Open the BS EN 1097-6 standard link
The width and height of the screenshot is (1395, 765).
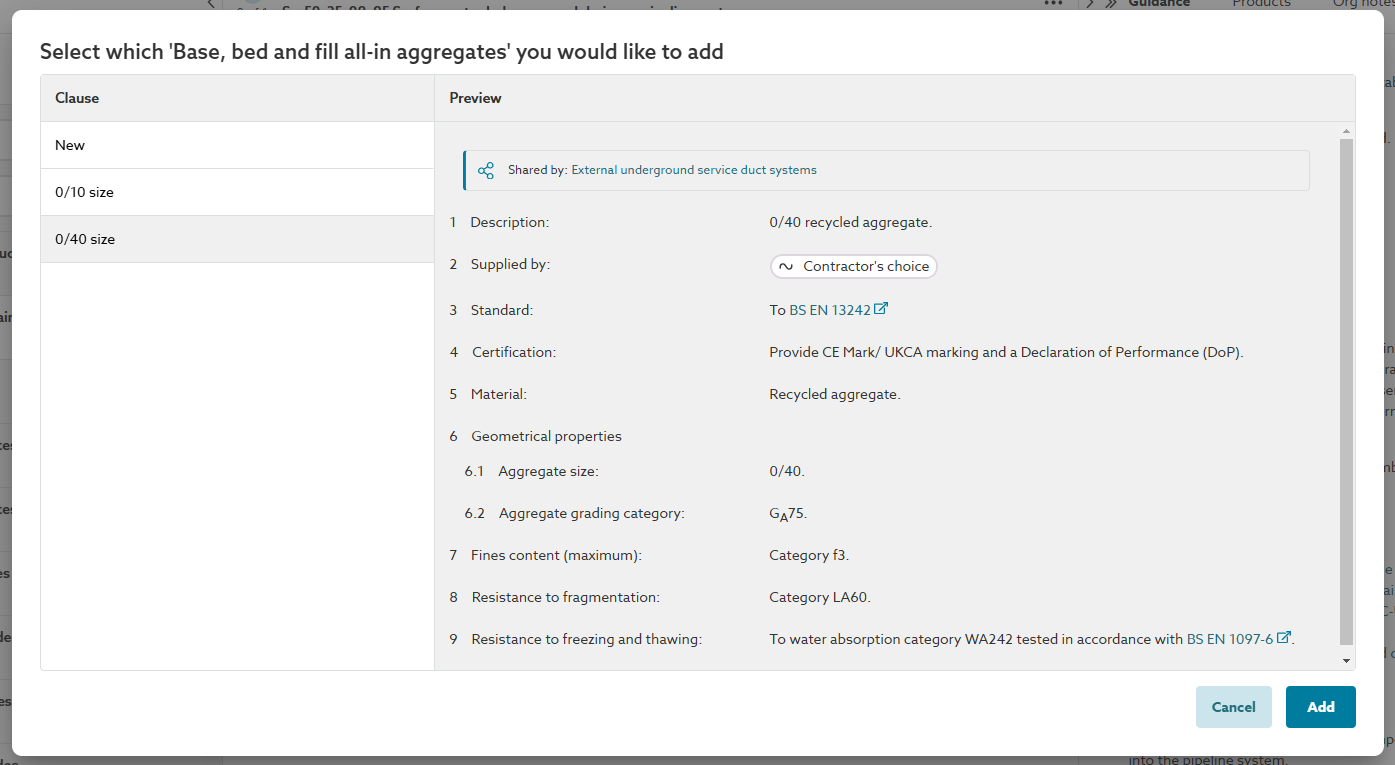point(1229,639)
